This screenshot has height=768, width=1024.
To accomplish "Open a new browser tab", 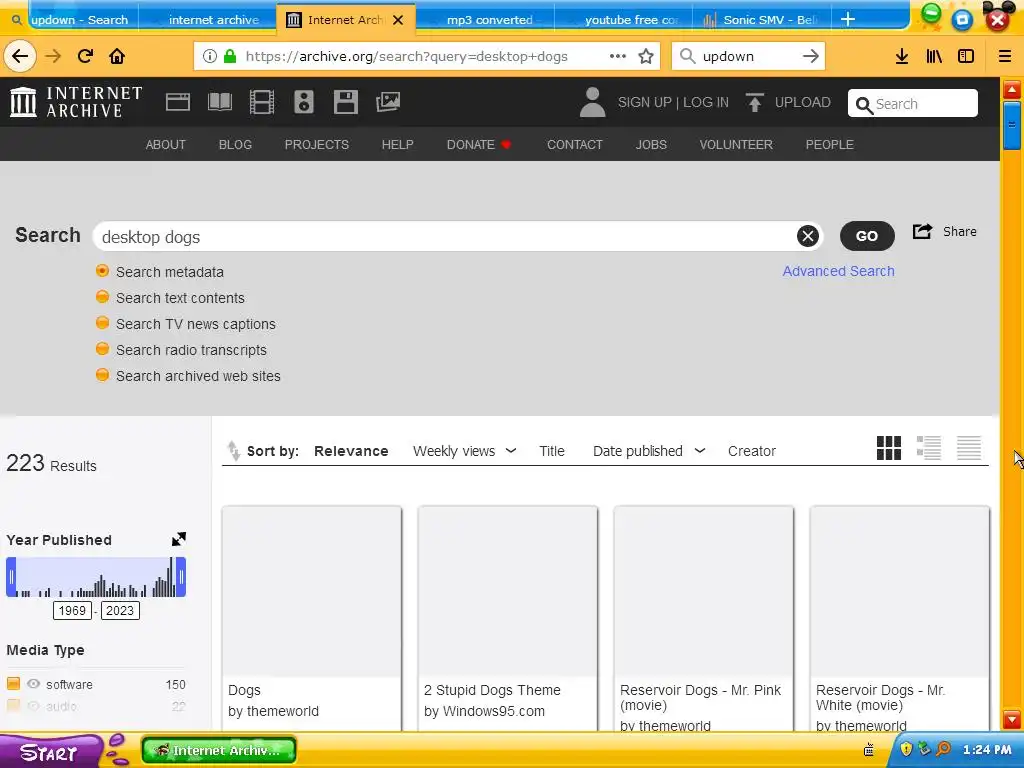I will (848, 20).
